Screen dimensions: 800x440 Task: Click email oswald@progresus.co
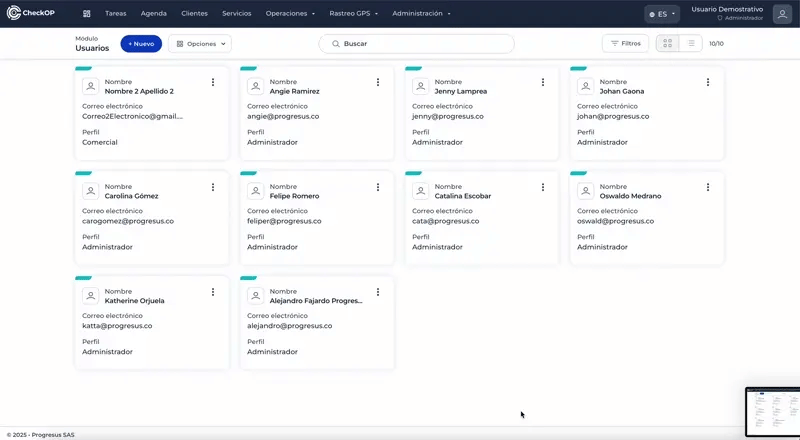click(616, 221)
